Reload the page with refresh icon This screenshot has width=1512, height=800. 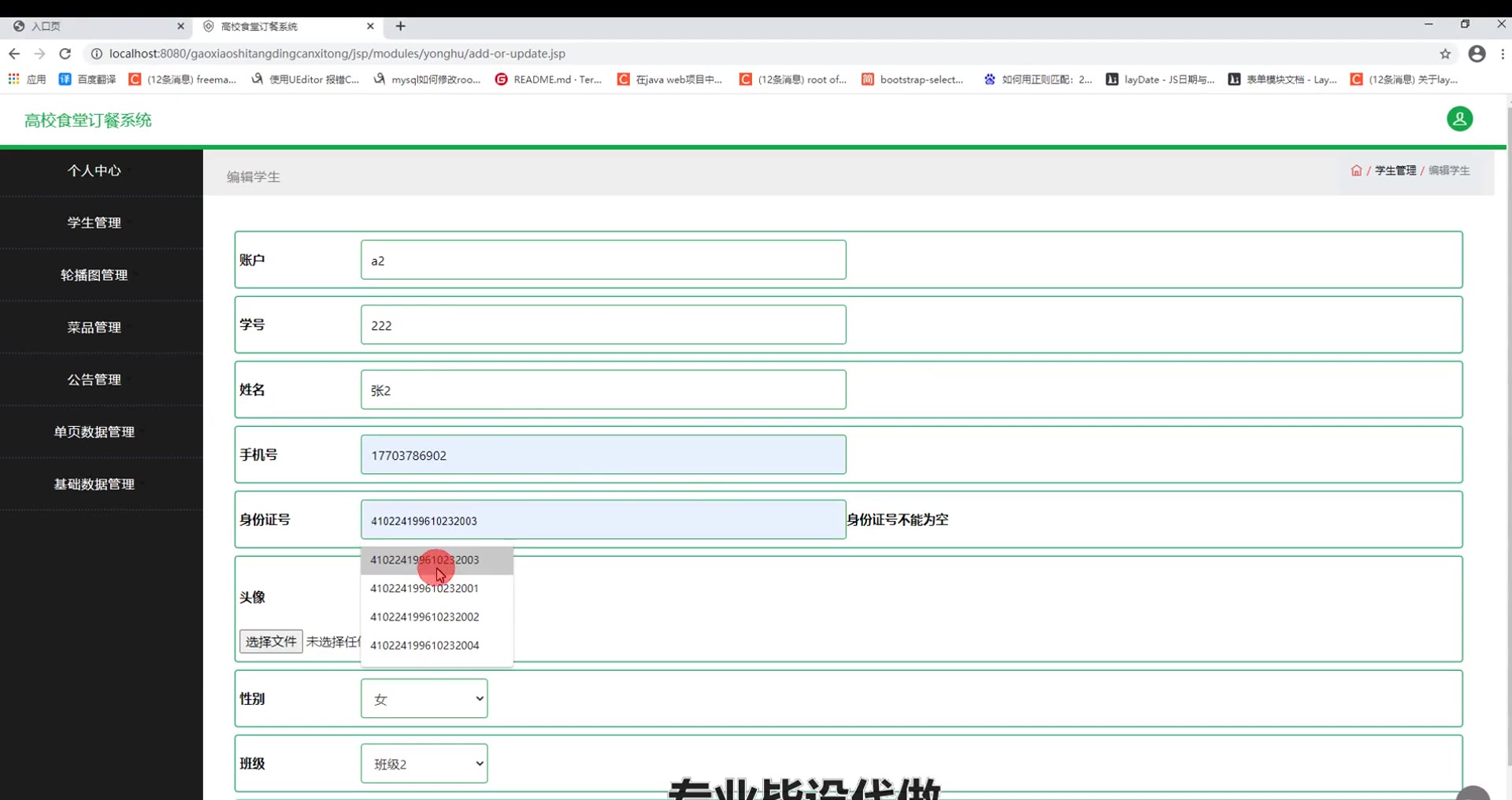tap(65, 54)
